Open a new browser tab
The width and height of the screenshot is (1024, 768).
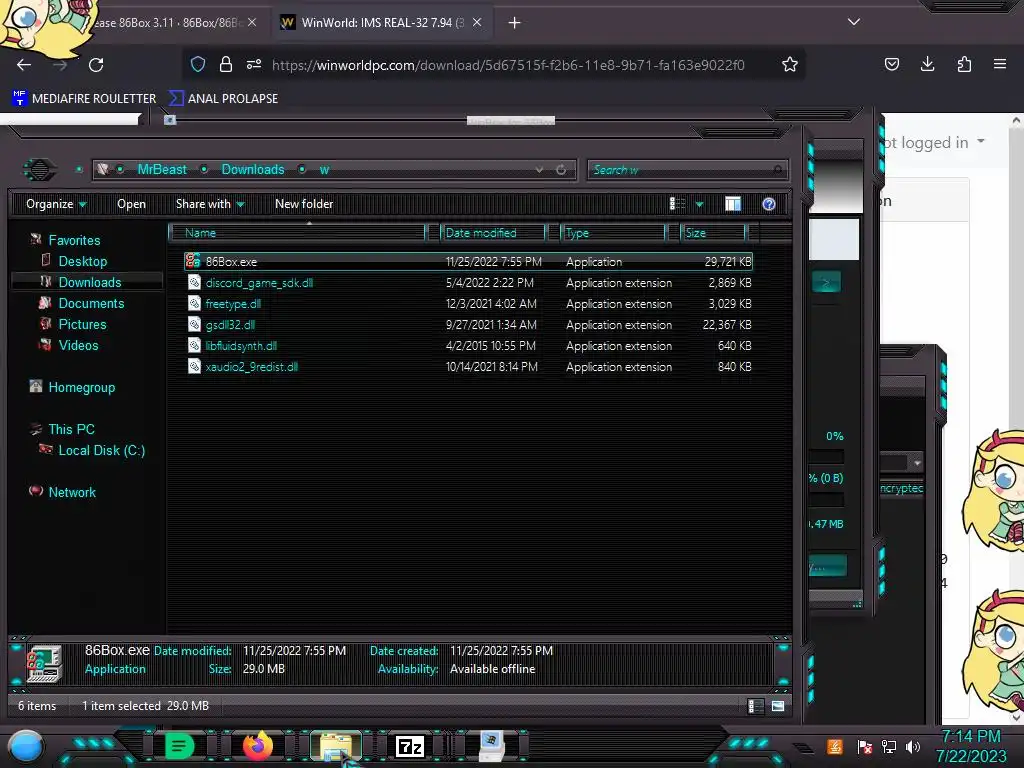[x=515, y=23]
